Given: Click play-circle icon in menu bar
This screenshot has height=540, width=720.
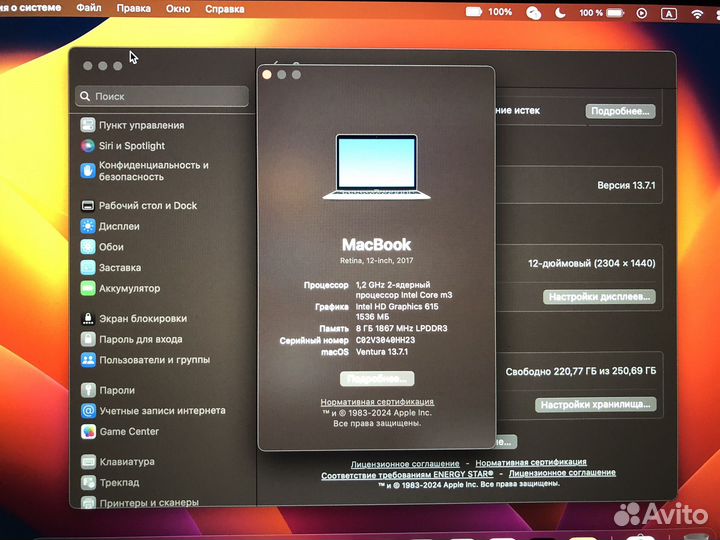Looking at the screenshot, I should (641, 13).
